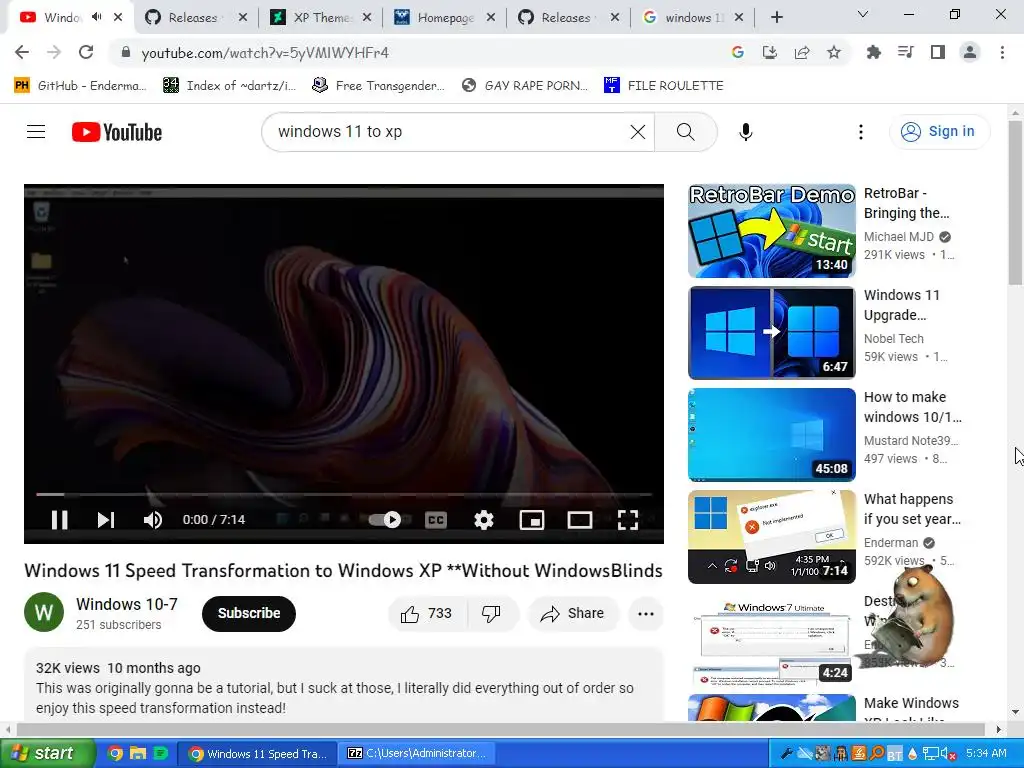The image size is (1024, 768).
Task: Switch to the XP Themes tab
Action: [x=321, y=18]
